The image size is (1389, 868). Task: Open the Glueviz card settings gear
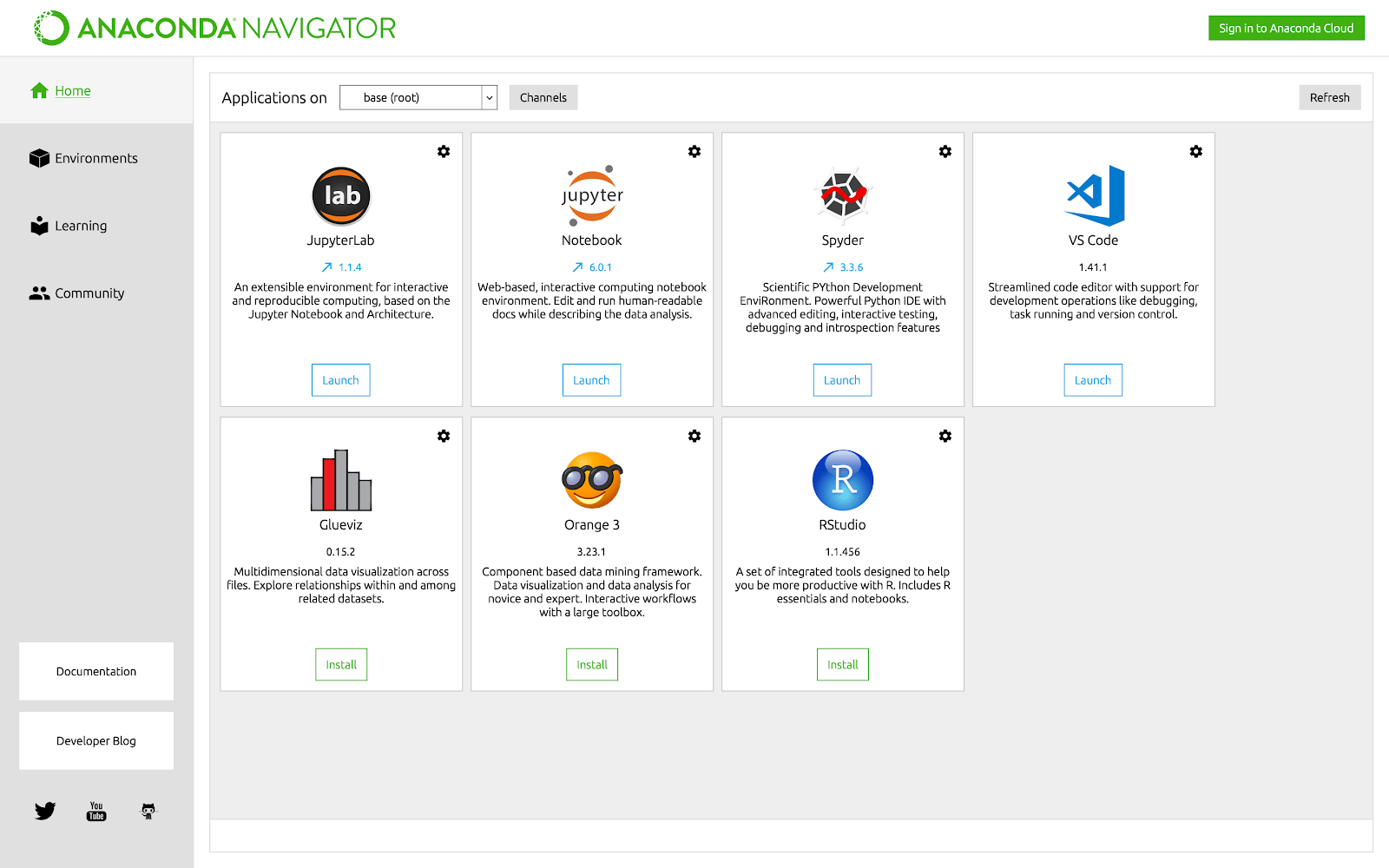[444, 436]
